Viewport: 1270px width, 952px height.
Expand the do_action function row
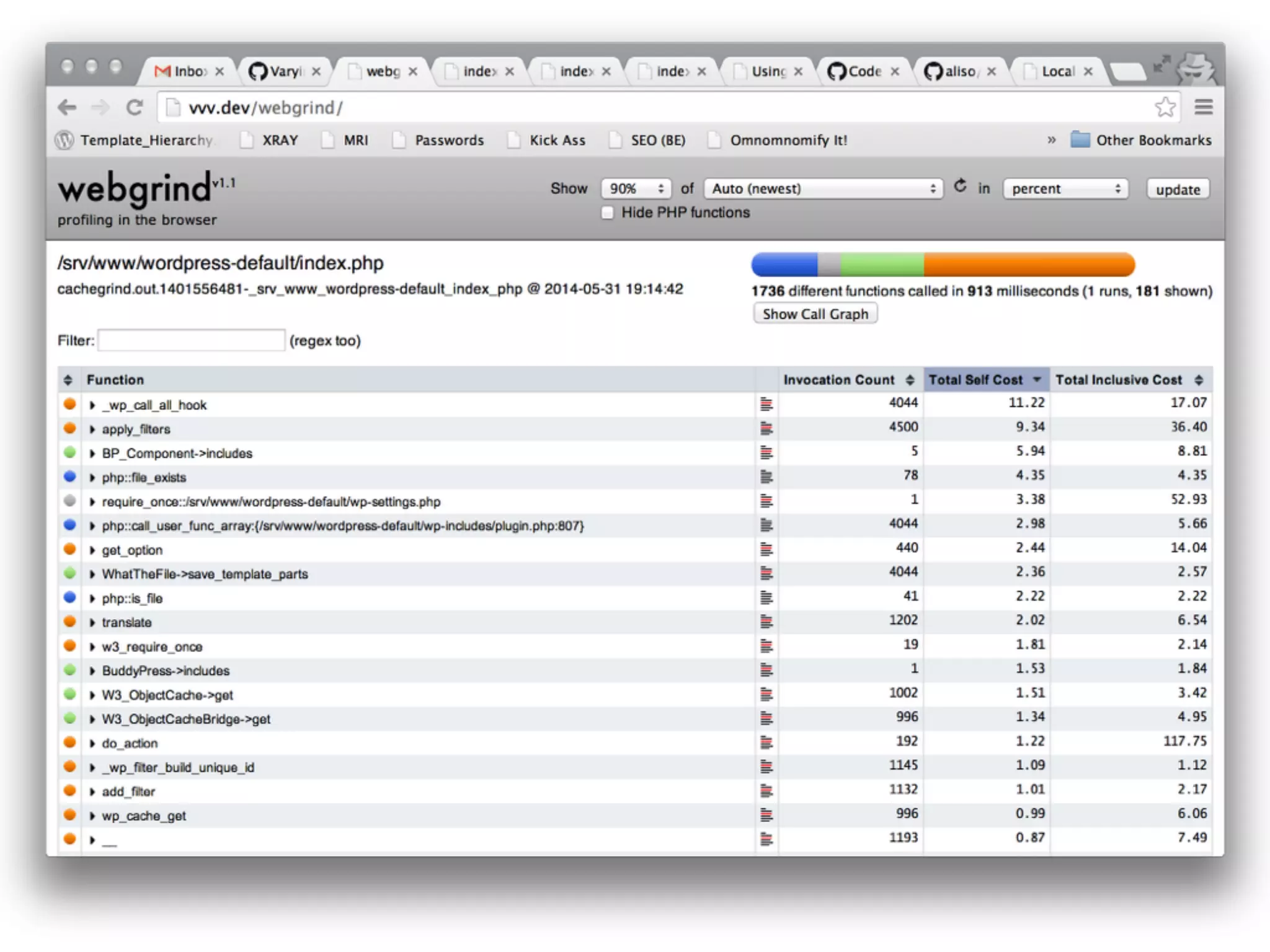click(x=92, y=743)
